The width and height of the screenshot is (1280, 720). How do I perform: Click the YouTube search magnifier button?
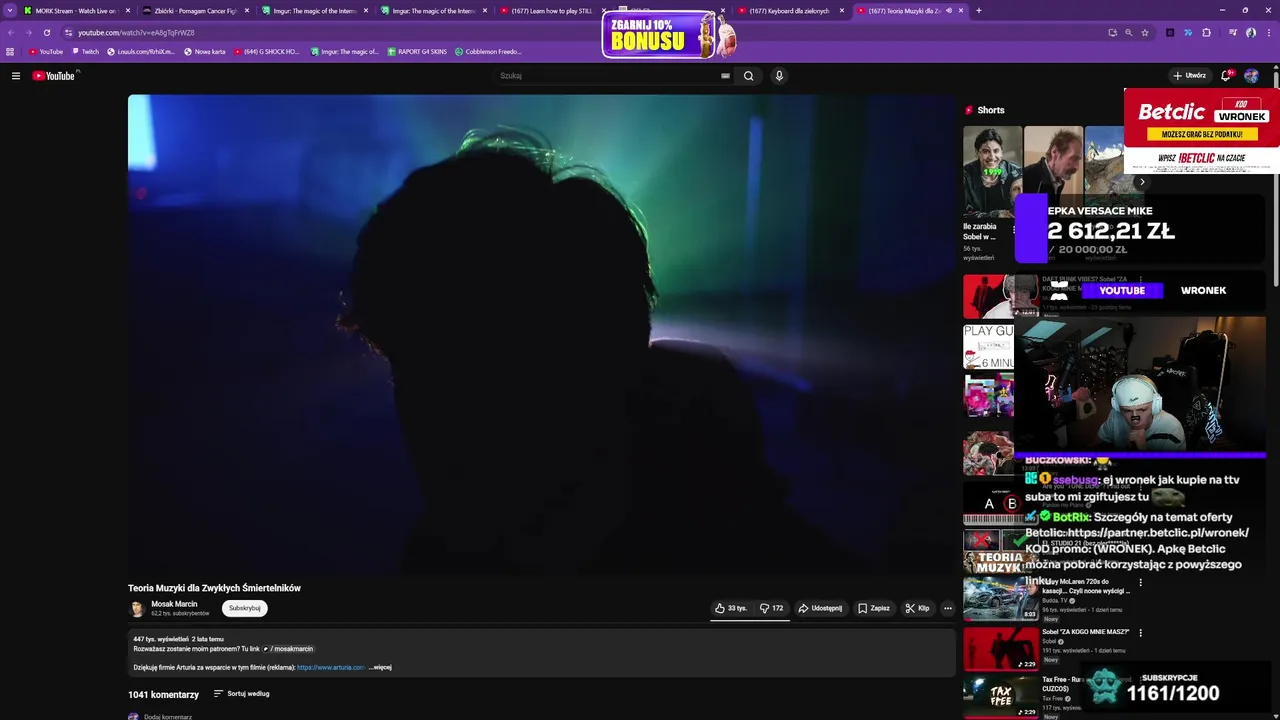748,76
